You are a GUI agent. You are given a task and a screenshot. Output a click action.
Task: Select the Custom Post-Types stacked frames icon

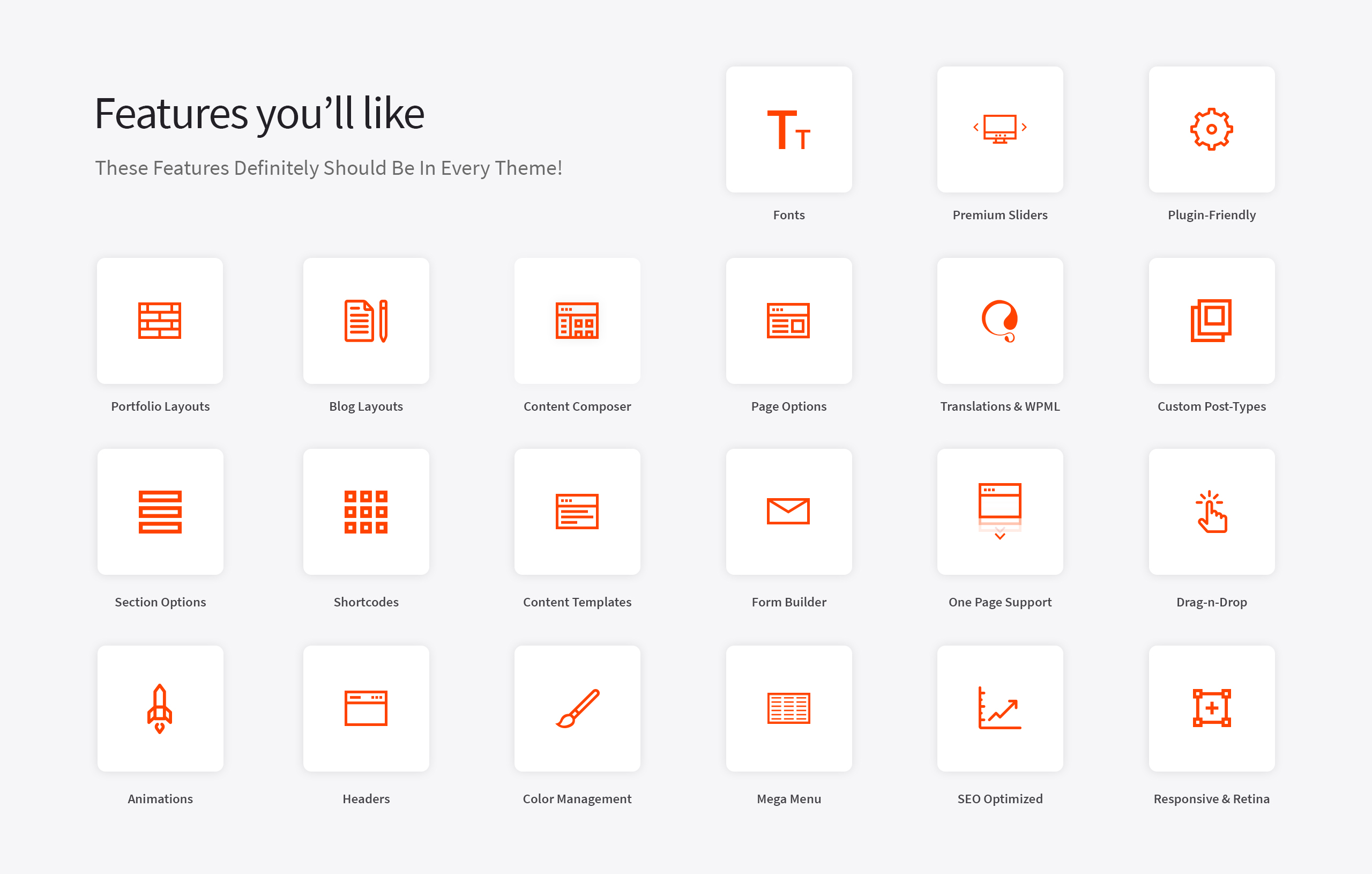coord(1211,321)
